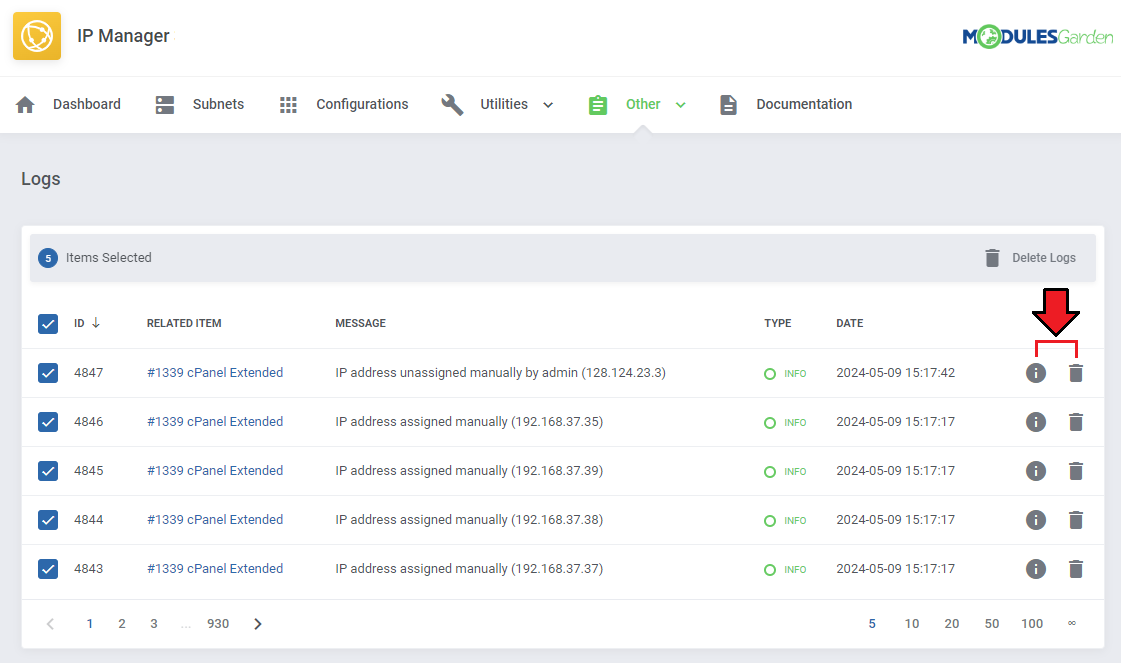Expand the Other dropdown chevron

click(681, 105)
